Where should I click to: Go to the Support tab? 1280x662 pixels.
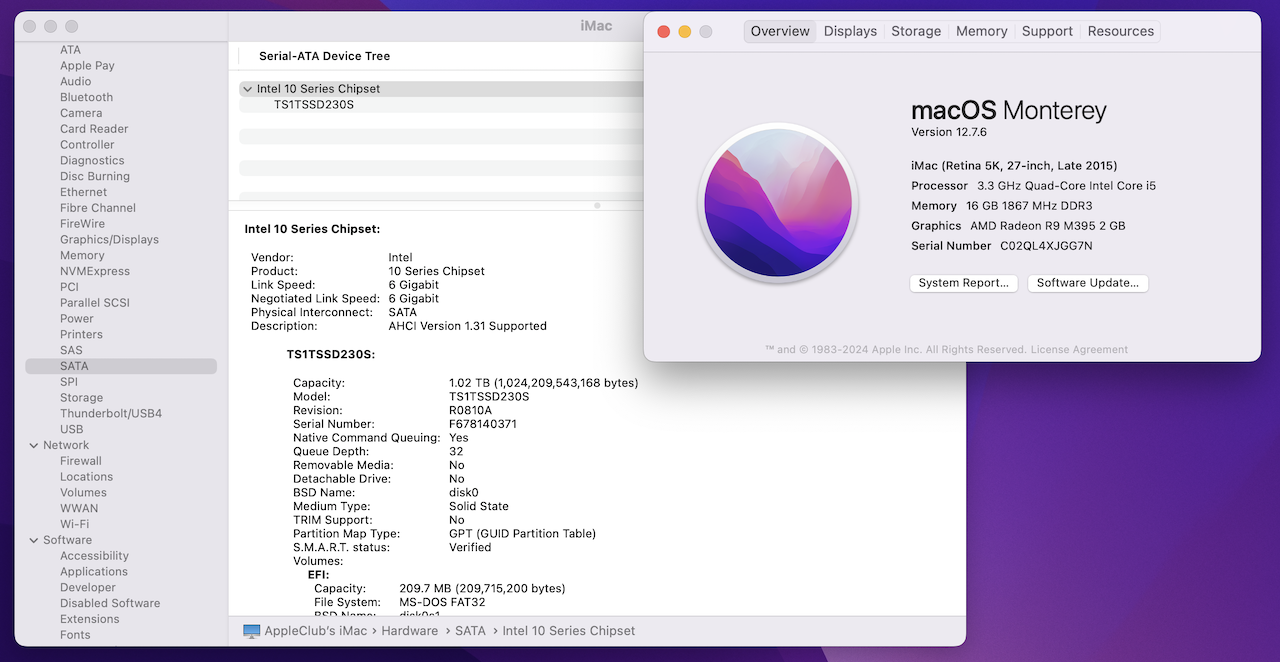(x=1047, y=32)
